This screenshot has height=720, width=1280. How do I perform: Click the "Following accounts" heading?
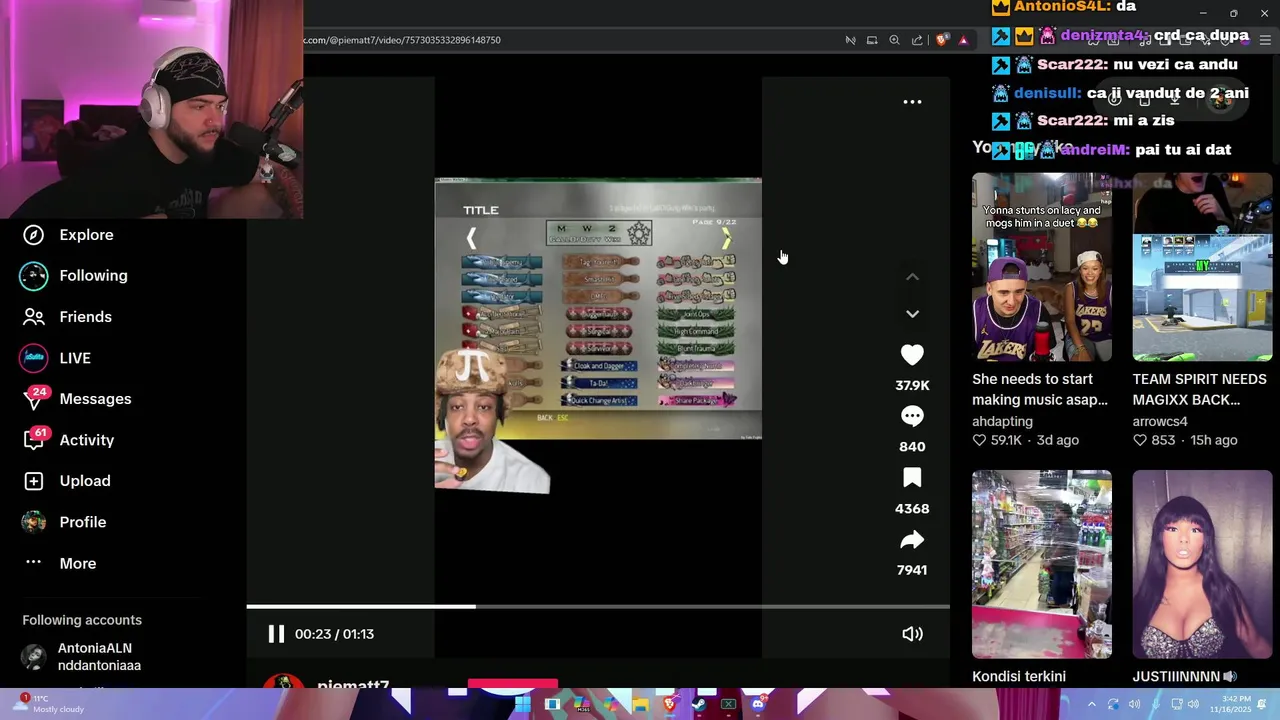tap(82, 620)
